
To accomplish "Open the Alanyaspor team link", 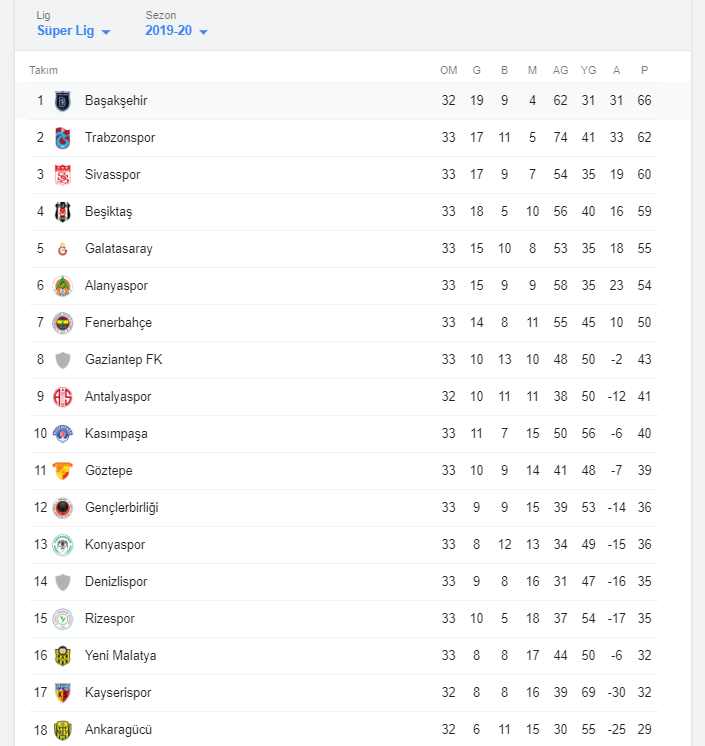I will [116, 286].
